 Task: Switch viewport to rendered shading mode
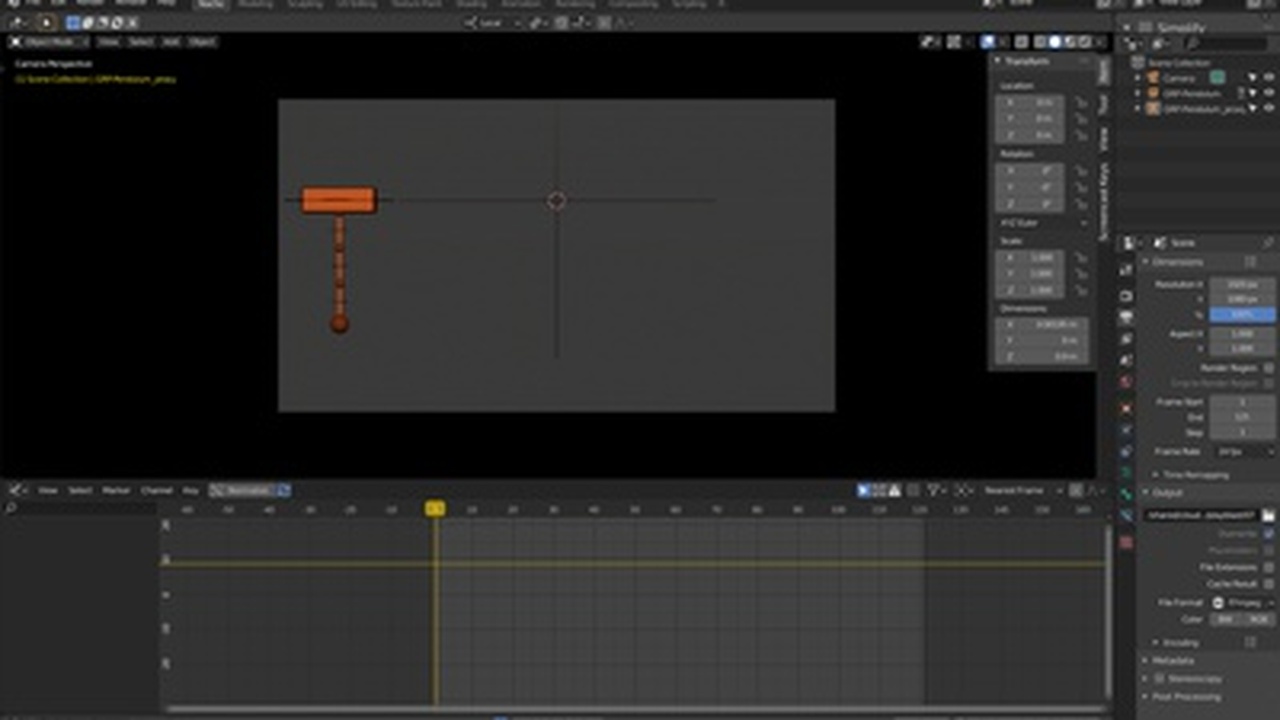[x=1085, y=42]
